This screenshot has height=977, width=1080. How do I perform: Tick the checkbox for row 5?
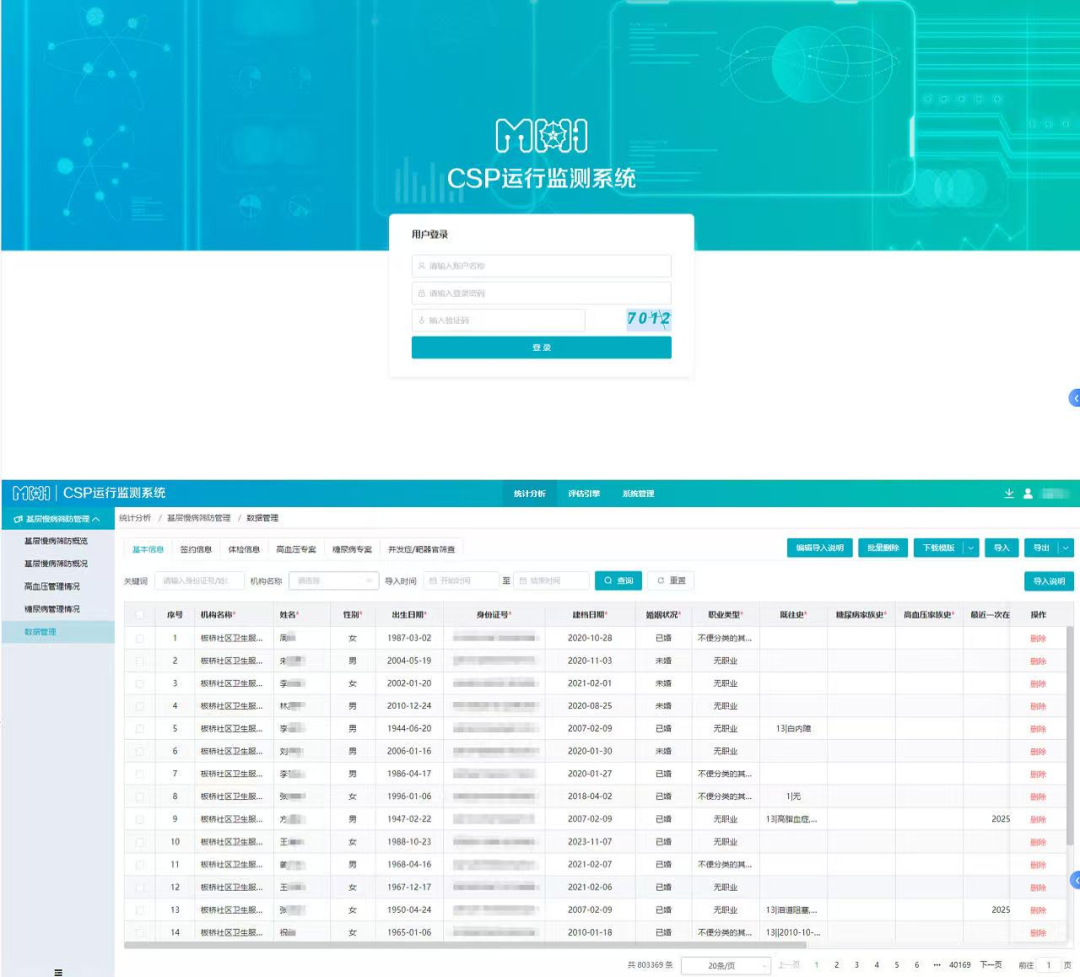coord(140,729)
